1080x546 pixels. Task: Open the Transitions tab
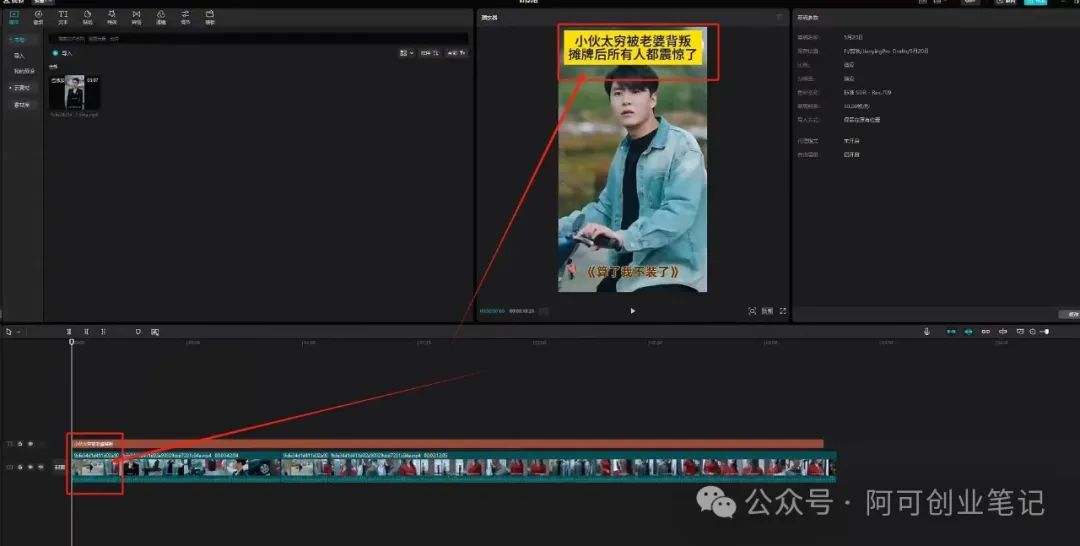(136, 17)
